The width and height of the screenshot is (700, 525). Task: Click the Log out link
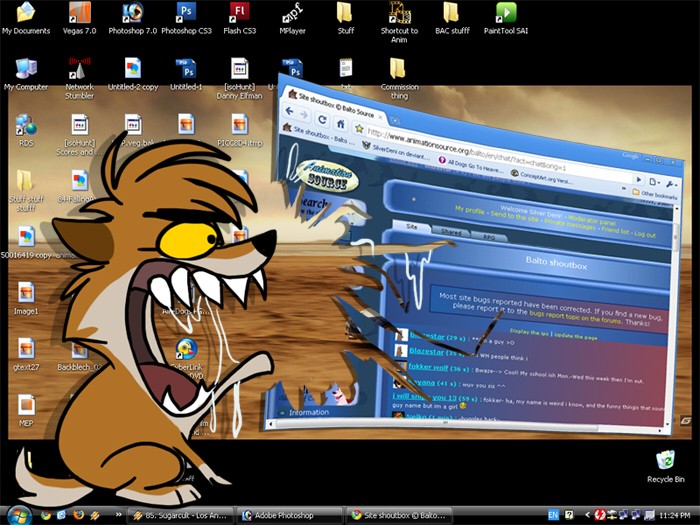(x=645, y=233)
